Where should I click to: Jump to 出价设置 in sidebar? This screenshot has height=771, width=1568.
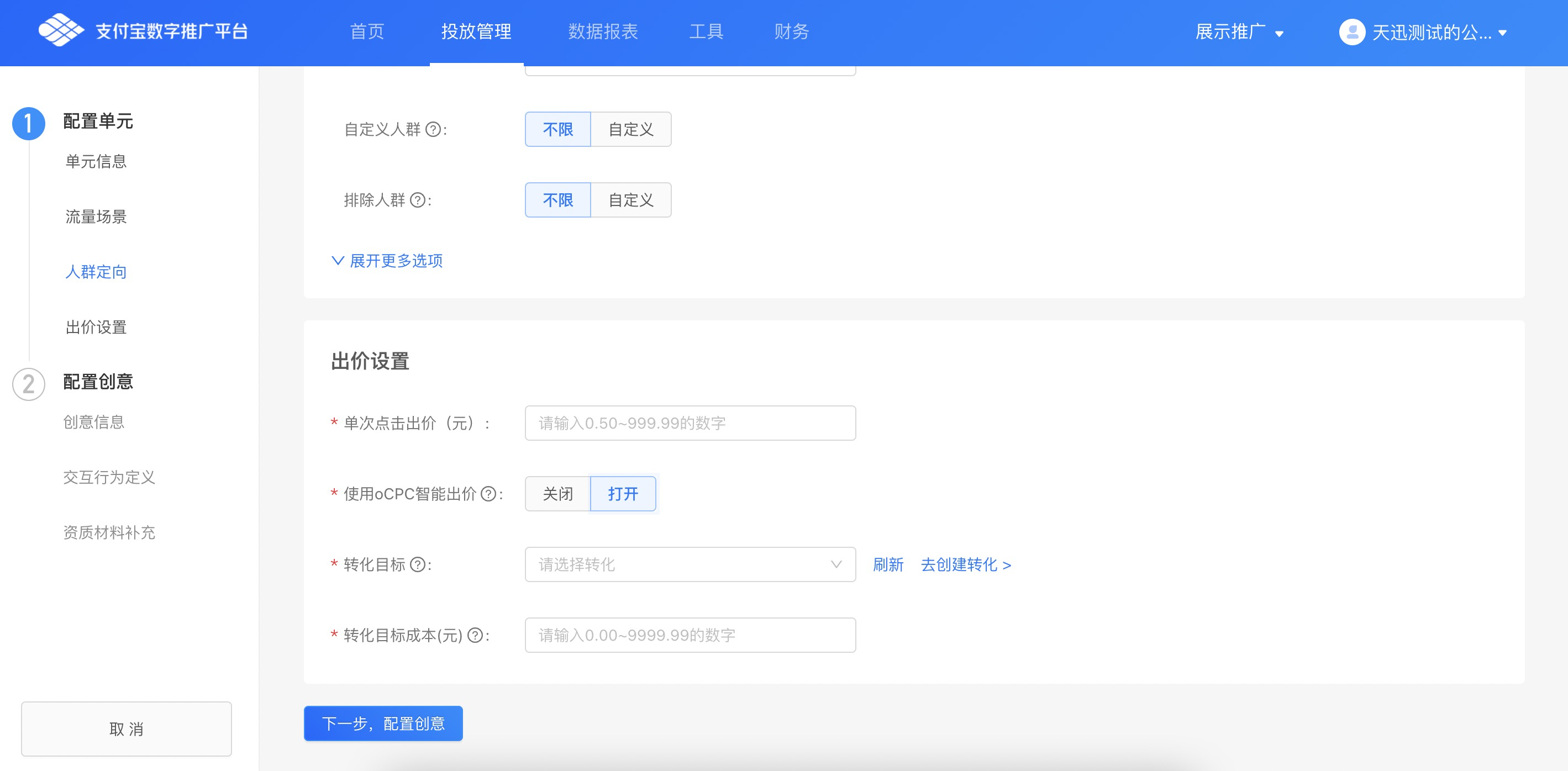tap(96, 328)
